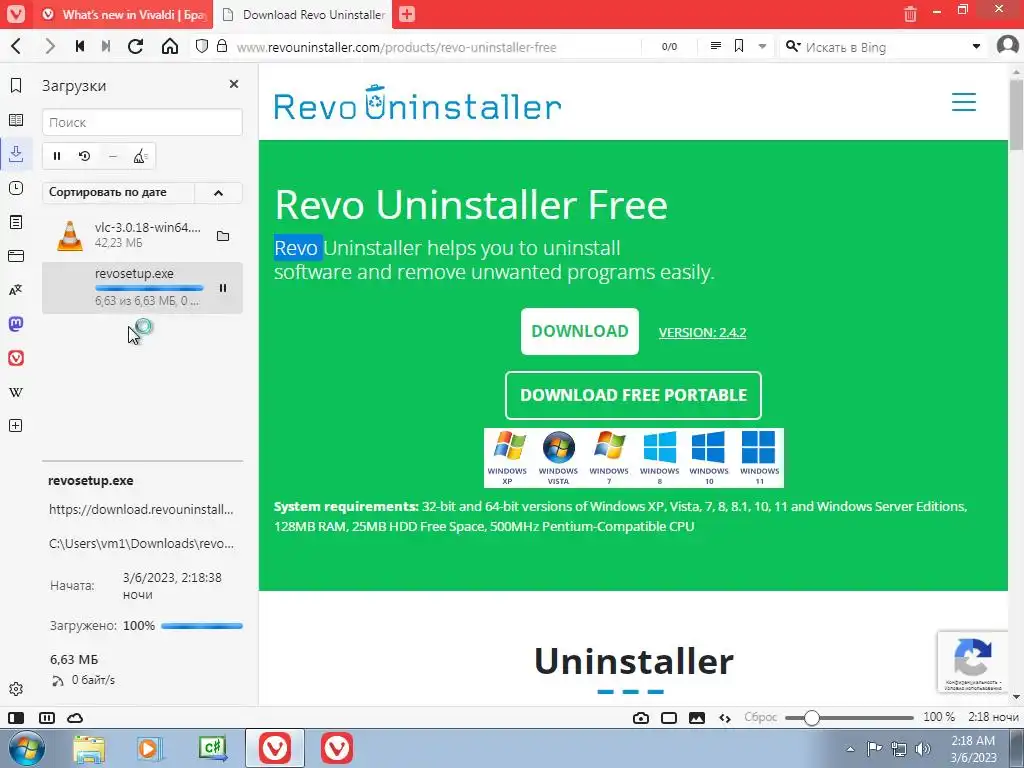Screen dimensions: 1024x768
Task: Open Vivaldi web panel in sidebar
Action: pyautogui.click(x=16, y=358)
